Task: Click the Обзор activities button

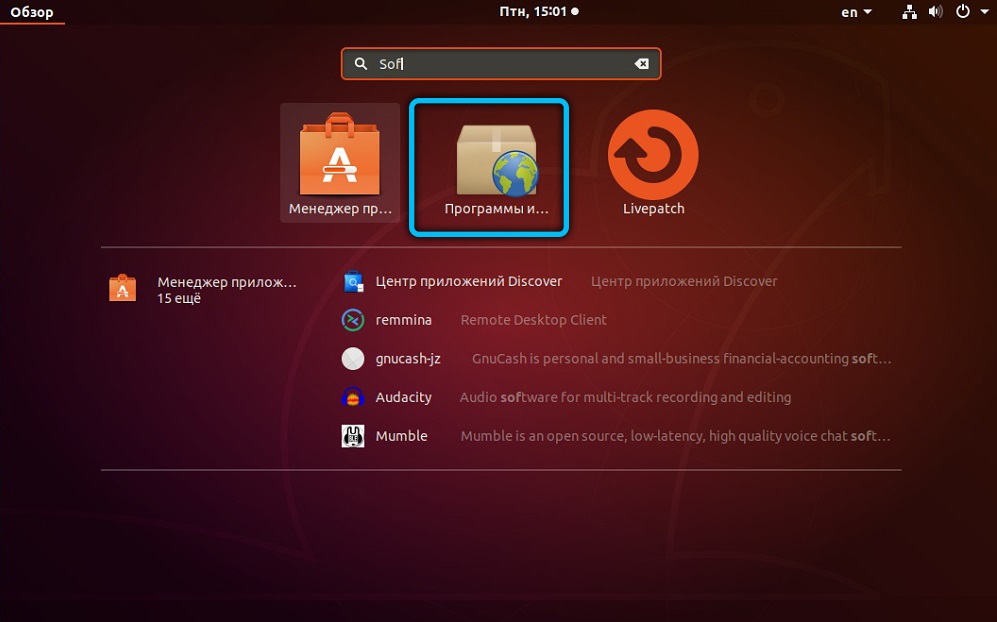Action: point(32,12)
